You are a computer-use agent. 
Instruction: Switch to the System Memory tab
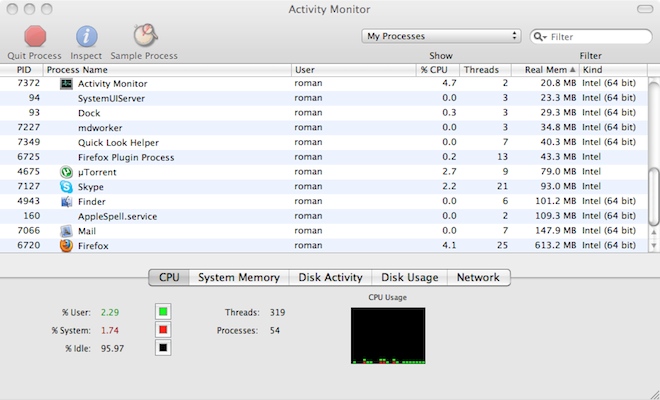(x=239, y=277)
